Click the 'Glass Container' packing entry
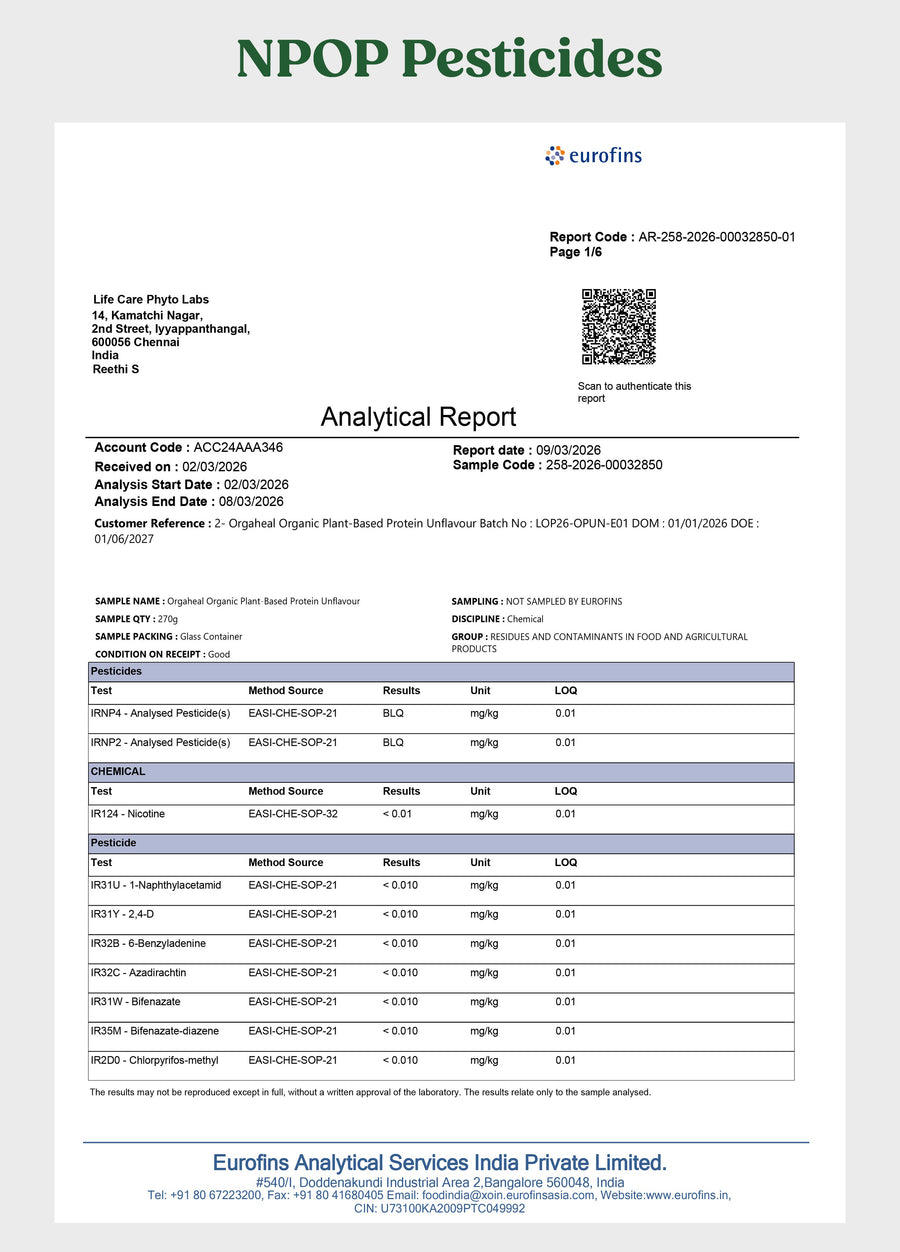The width and height of the screenshot is (900, 1252). [x=211, y=636]
